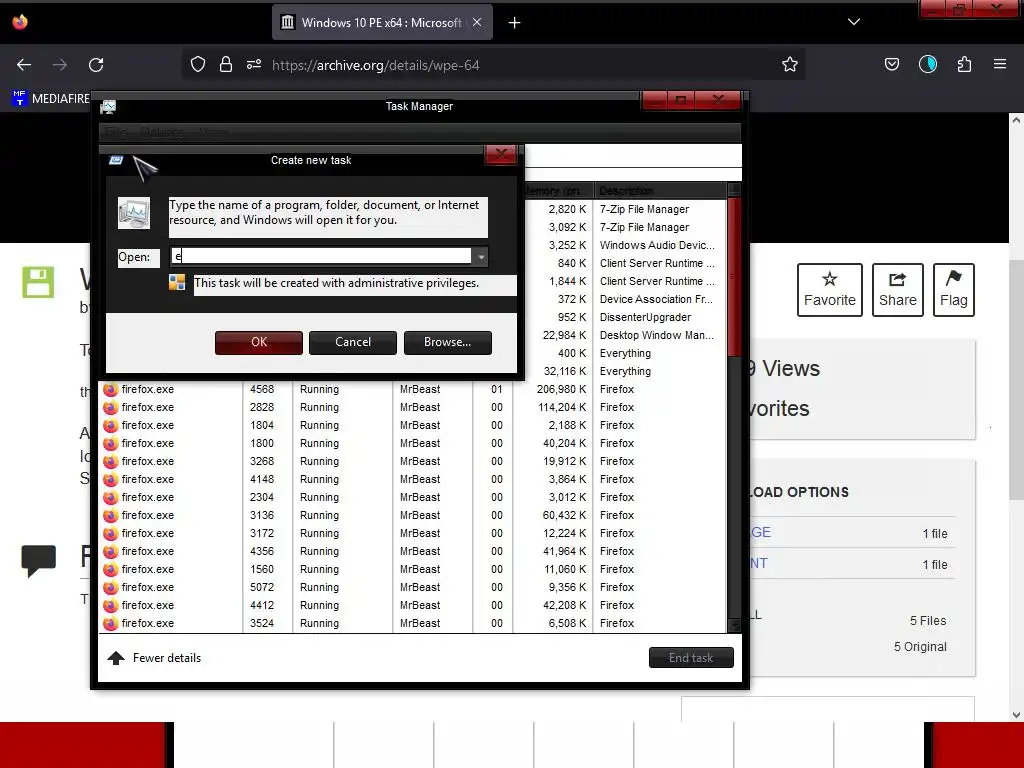The width and height of the screenshot is (1024, 768).
Task: Open the Firefox hamburger menu
Action: pos(1000,64)
